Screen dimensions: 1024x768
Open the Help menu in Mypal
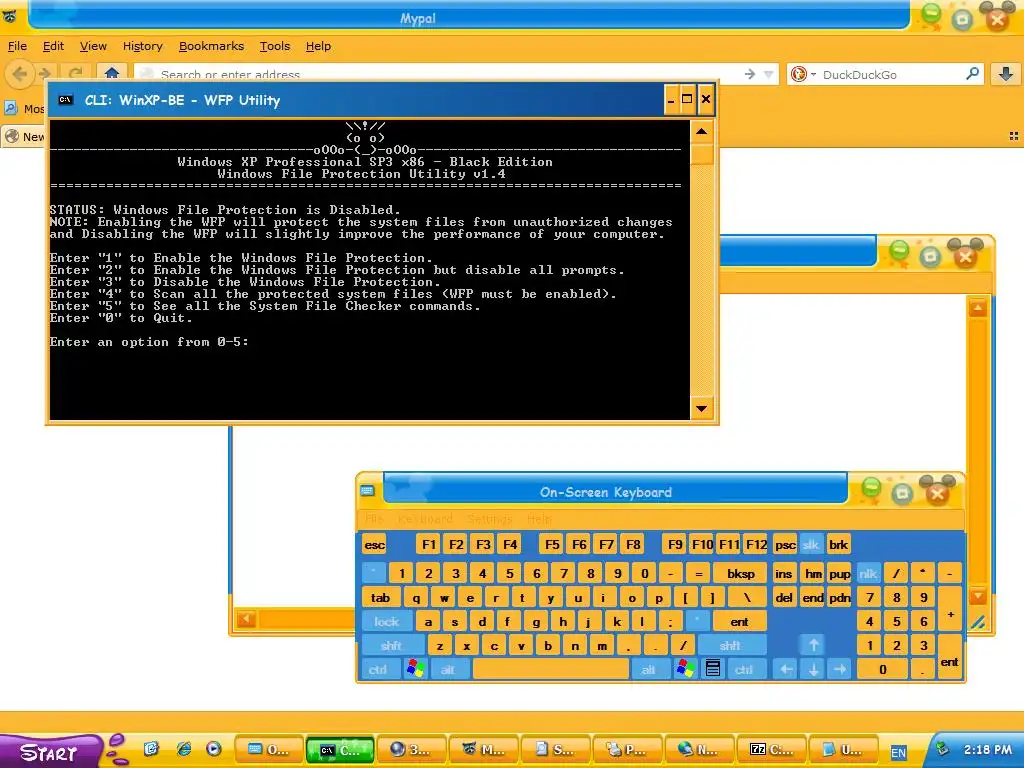(318, 46)
